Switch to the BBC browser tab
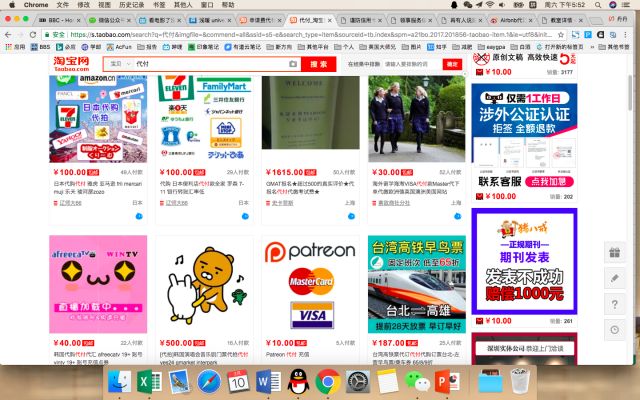640x400 pixels. click(58, 20)
